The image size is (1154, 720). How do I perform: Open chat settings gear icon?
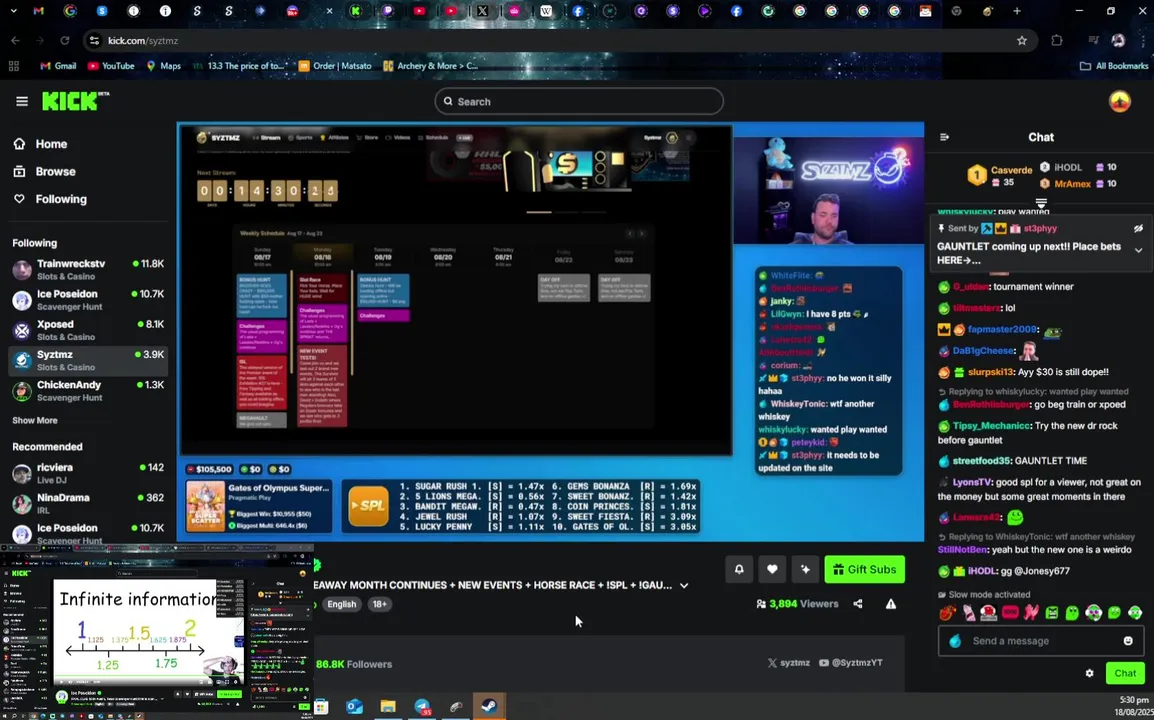tap(1089, 673)
